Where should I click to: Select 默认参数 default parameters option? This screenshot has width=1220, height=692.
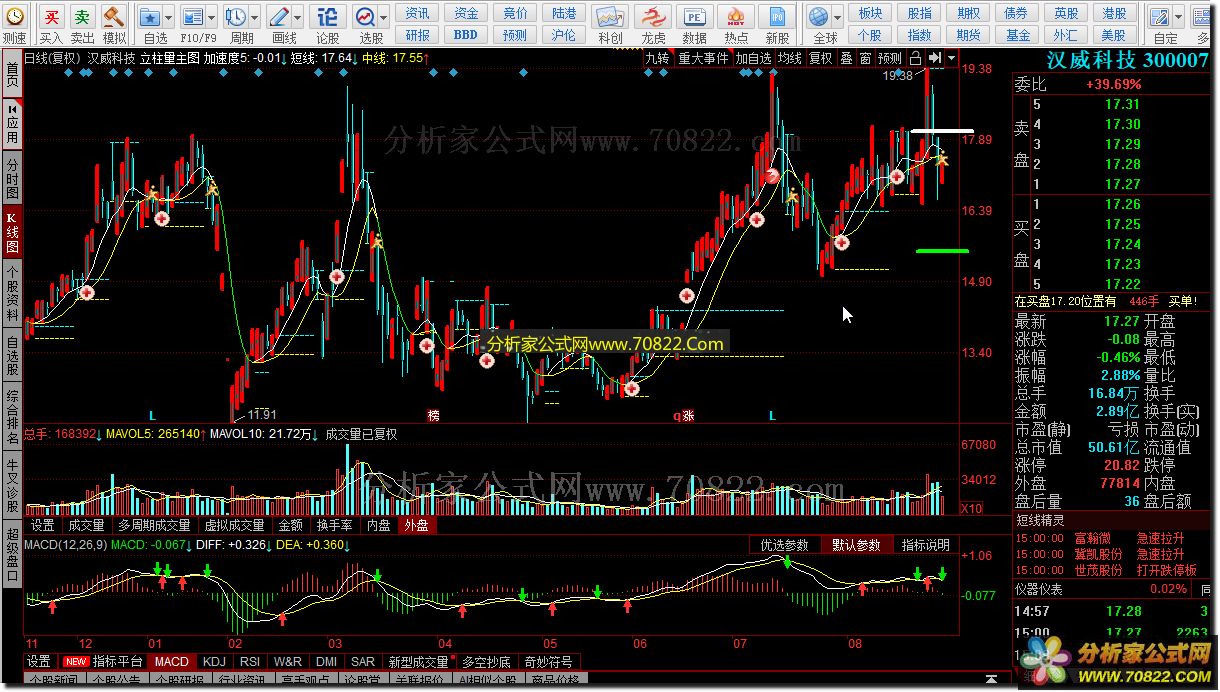tap(856, 545)
